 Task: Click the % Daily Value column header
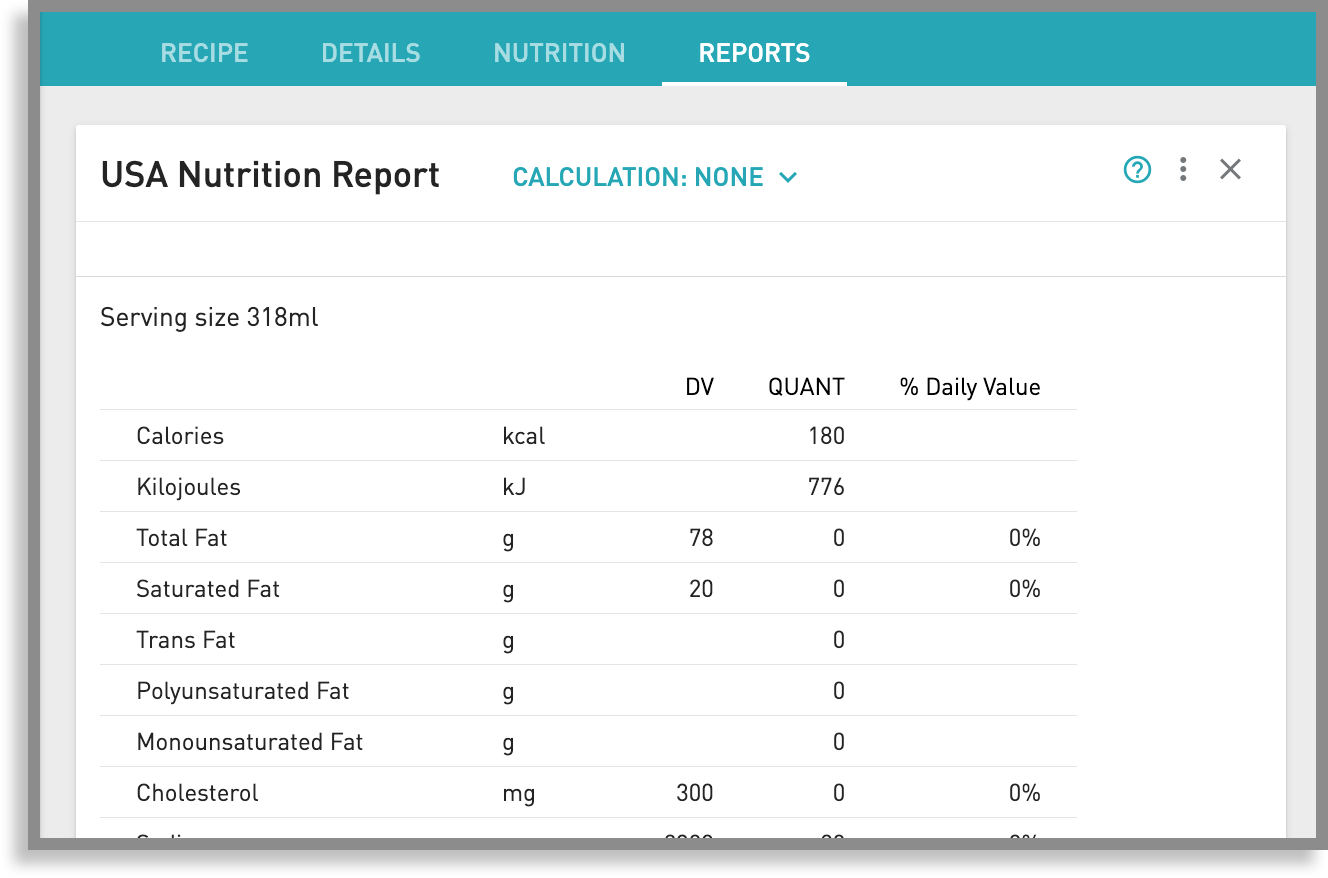click(x=968, y=386)
